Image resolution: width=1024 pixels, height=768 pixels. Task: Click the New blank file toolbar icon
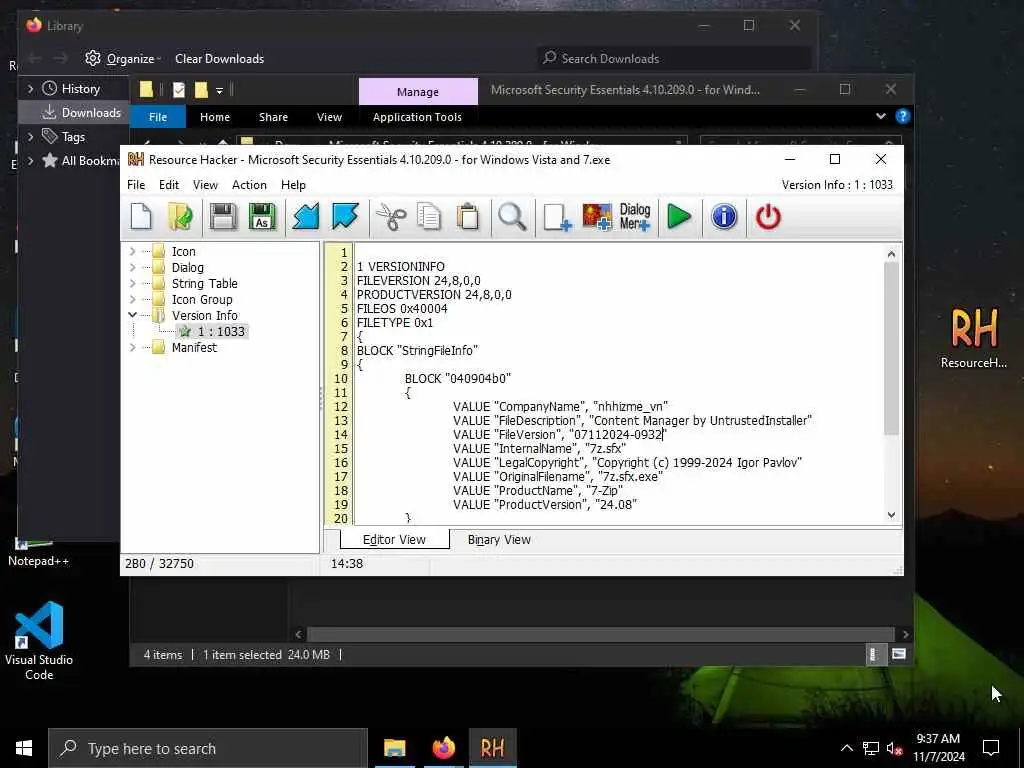141,217
